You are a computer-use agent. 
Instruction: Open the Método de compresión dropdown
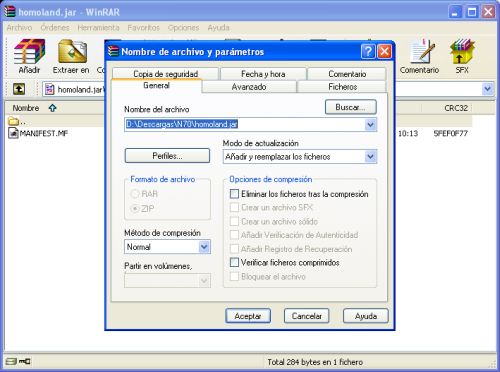coord(204,247)
